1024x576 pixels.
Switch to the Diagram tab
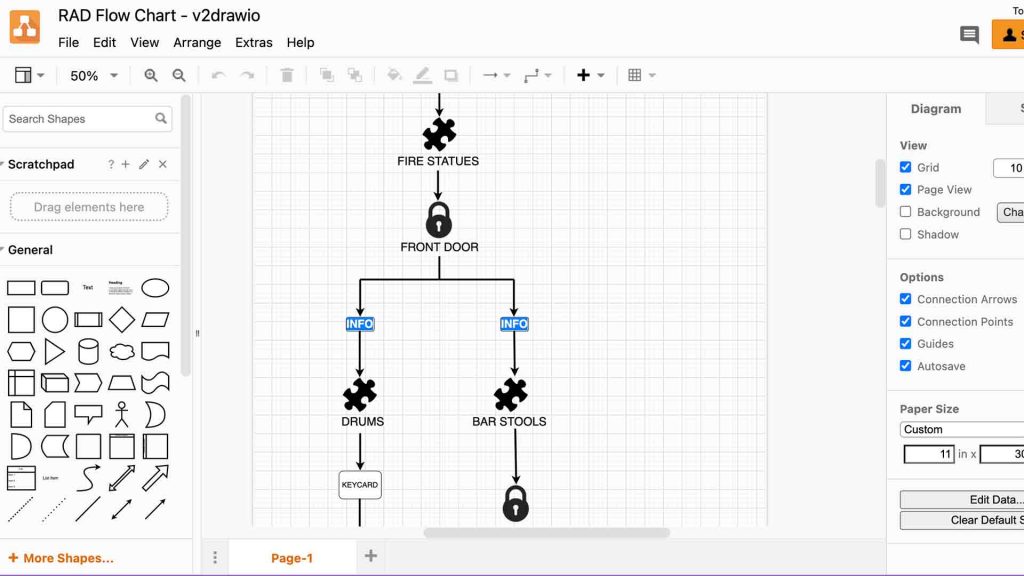tap(936, 109)
